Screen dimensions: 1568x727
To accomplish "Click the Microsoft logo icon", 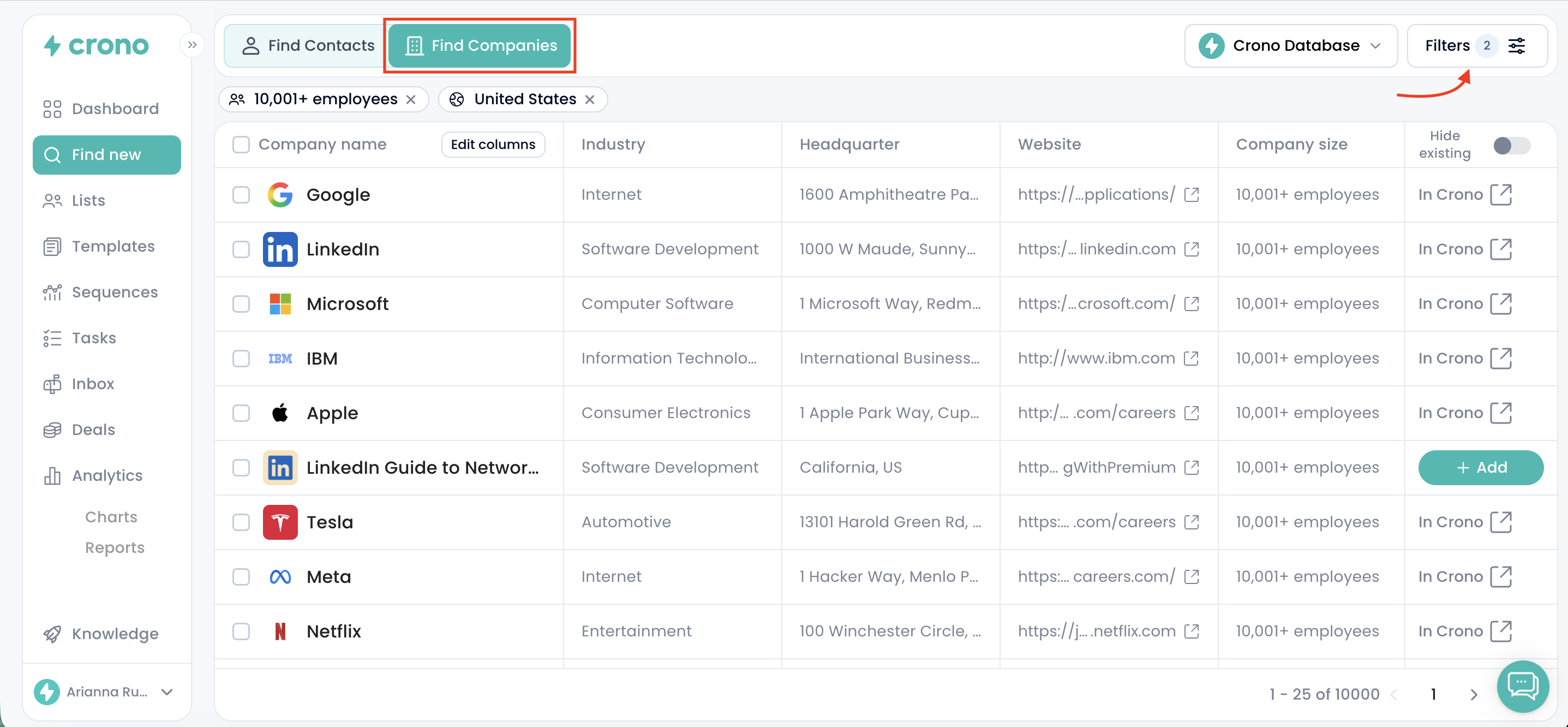I will click(280, 304).
